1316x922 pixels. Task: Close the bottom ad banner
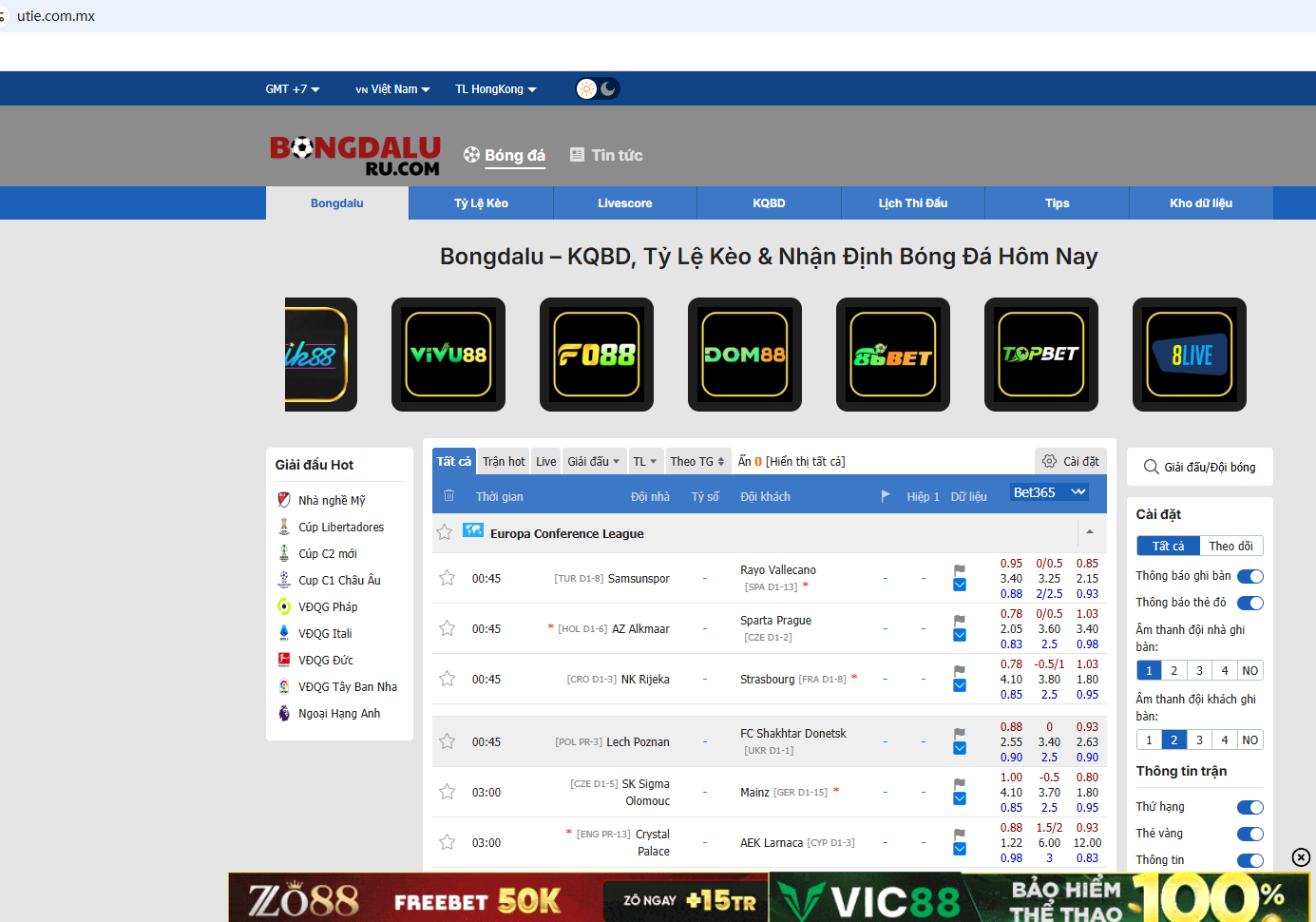(x=1301, y=857)
